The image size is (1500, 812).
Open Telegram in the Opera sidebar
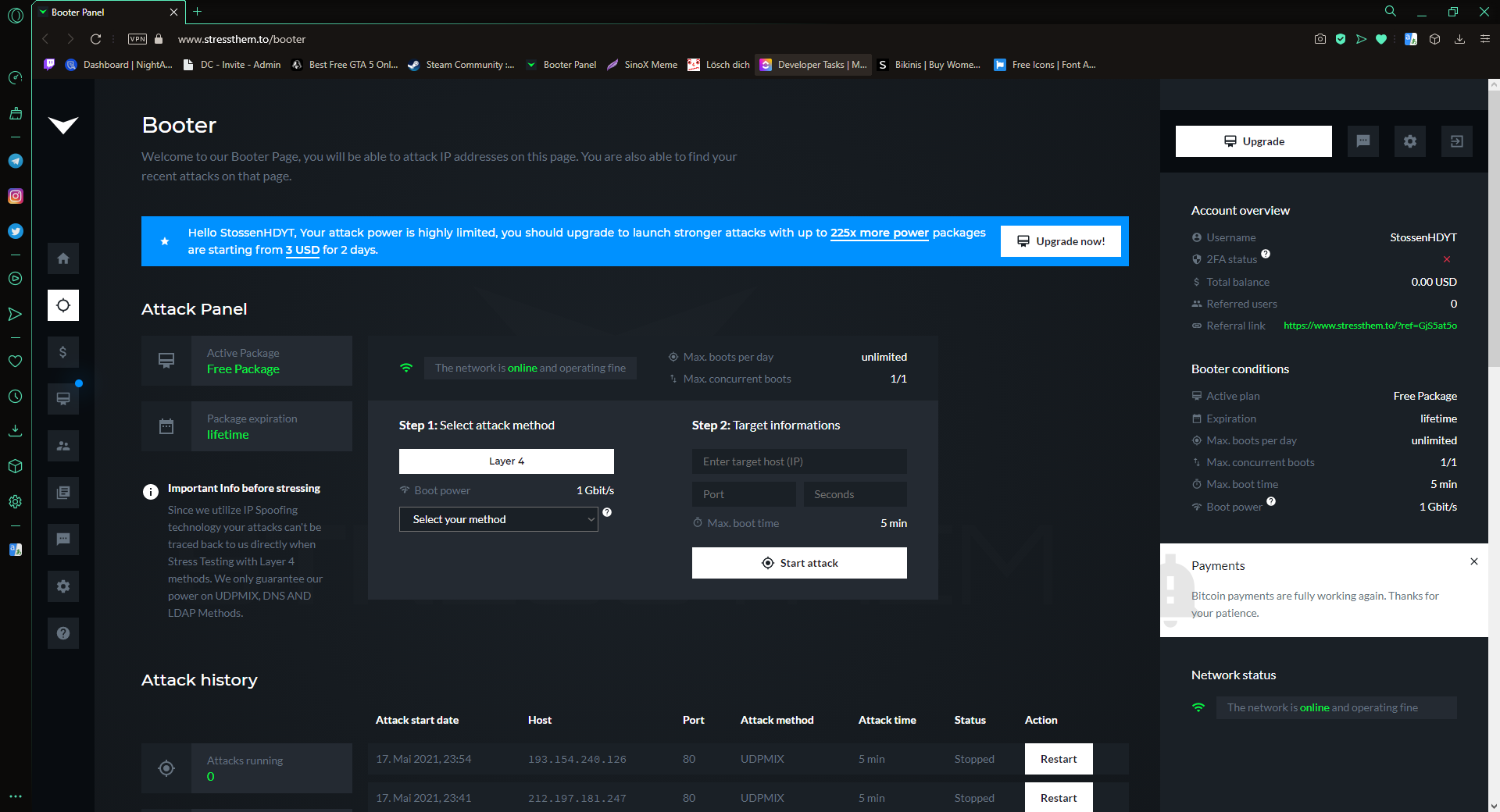(16, 161)
